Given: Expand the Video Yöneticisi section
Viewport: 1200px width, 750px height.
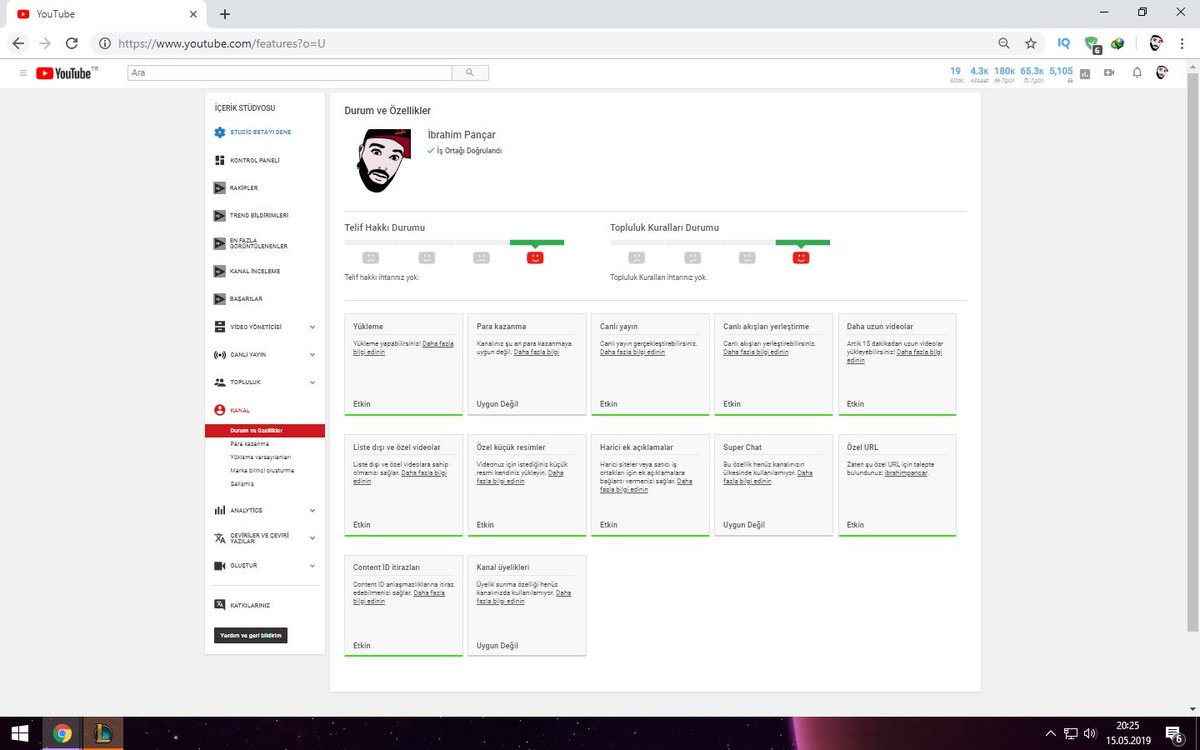Looking at the screenshot, I should tap(312, 327).
